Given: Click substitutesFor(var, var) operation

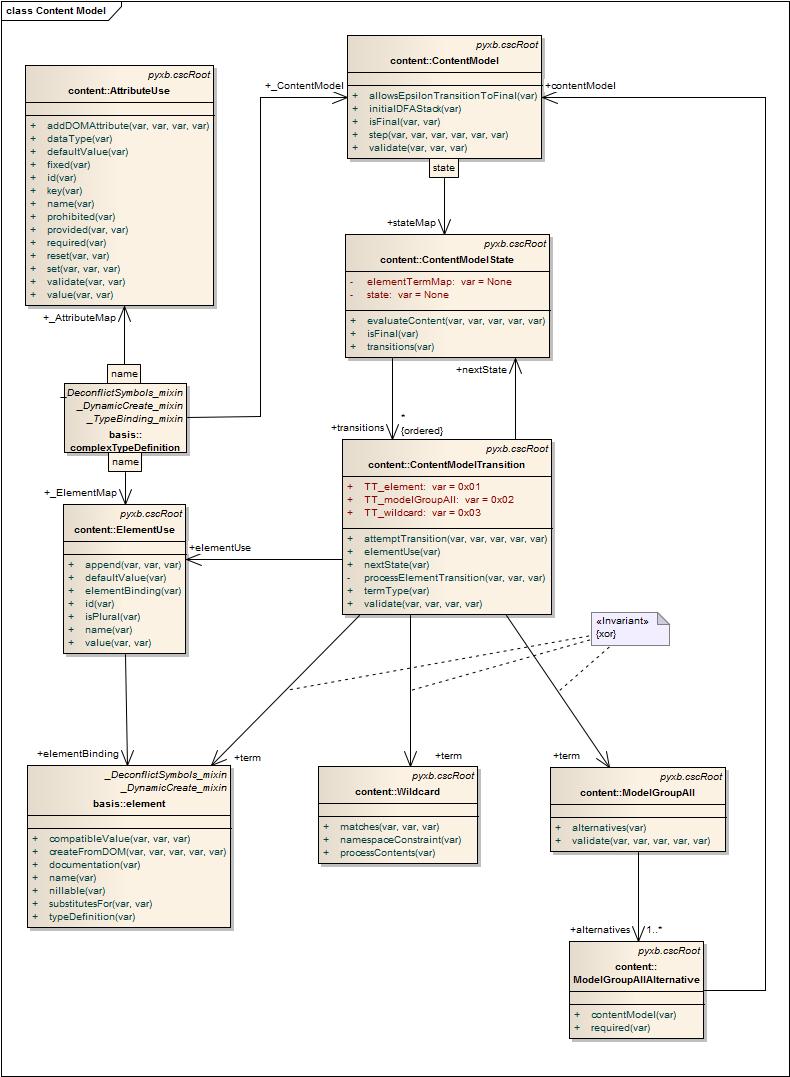Looking at the screenshot, I should coord(100,904).
